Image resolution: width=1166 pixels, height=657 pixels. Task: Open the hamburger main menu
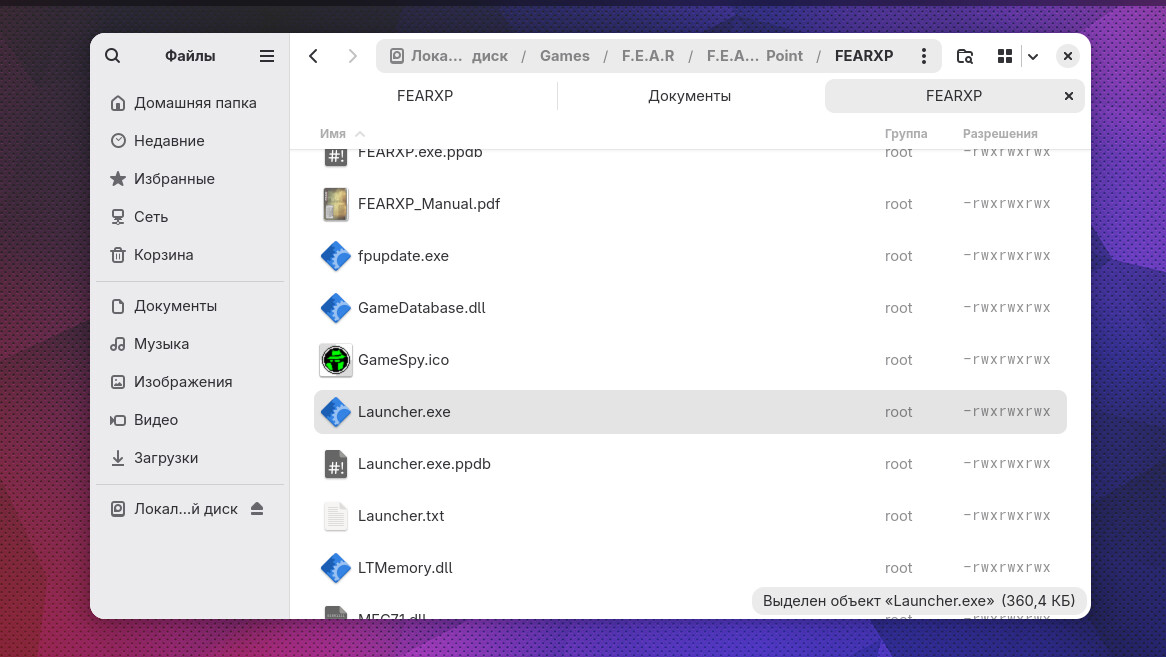tap(267, 56)
